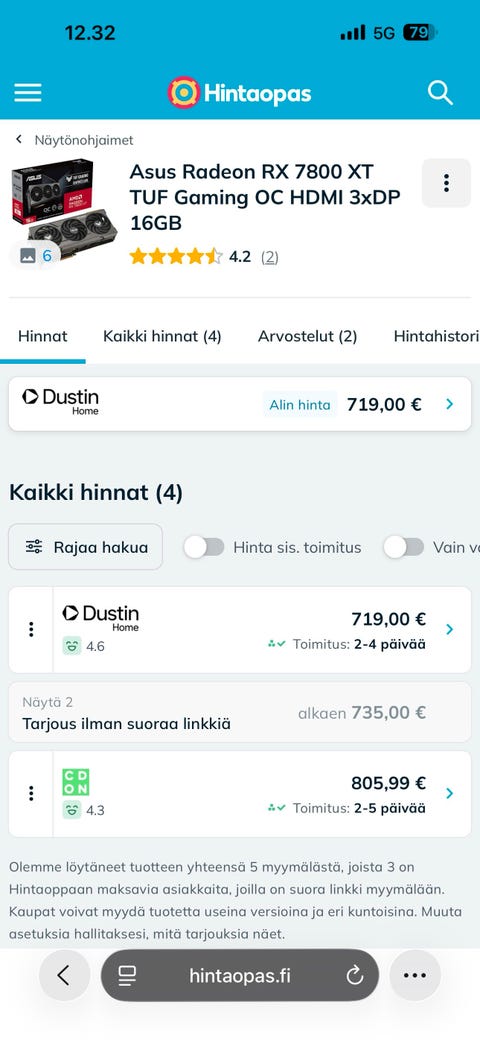
Task: Open the star rating reviews link (2)
Action: pos(269,257)
